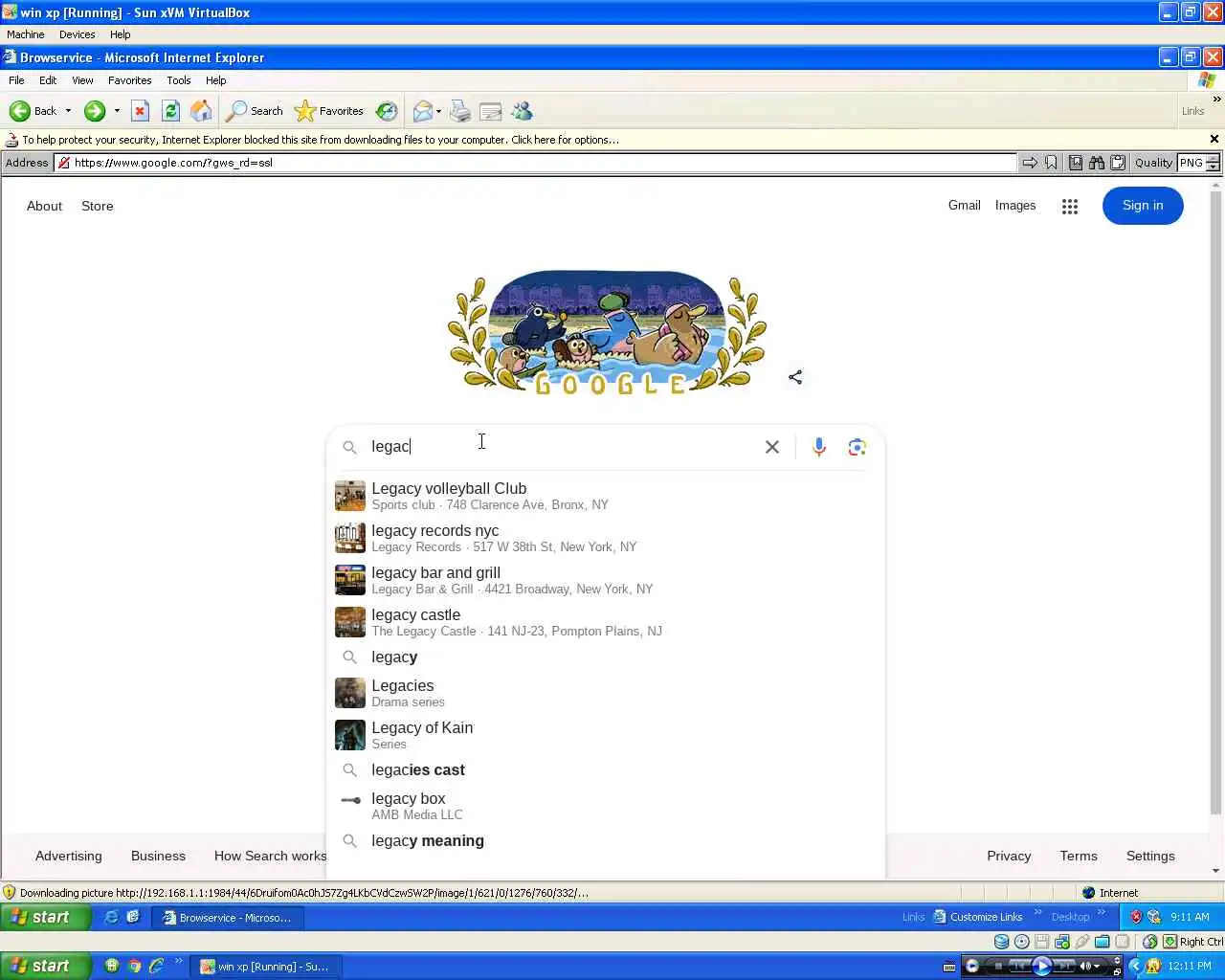This screenshot has width=1225, height=980.
Task: Click the bookmarks book icon
Action: [x=1076, y=163]
